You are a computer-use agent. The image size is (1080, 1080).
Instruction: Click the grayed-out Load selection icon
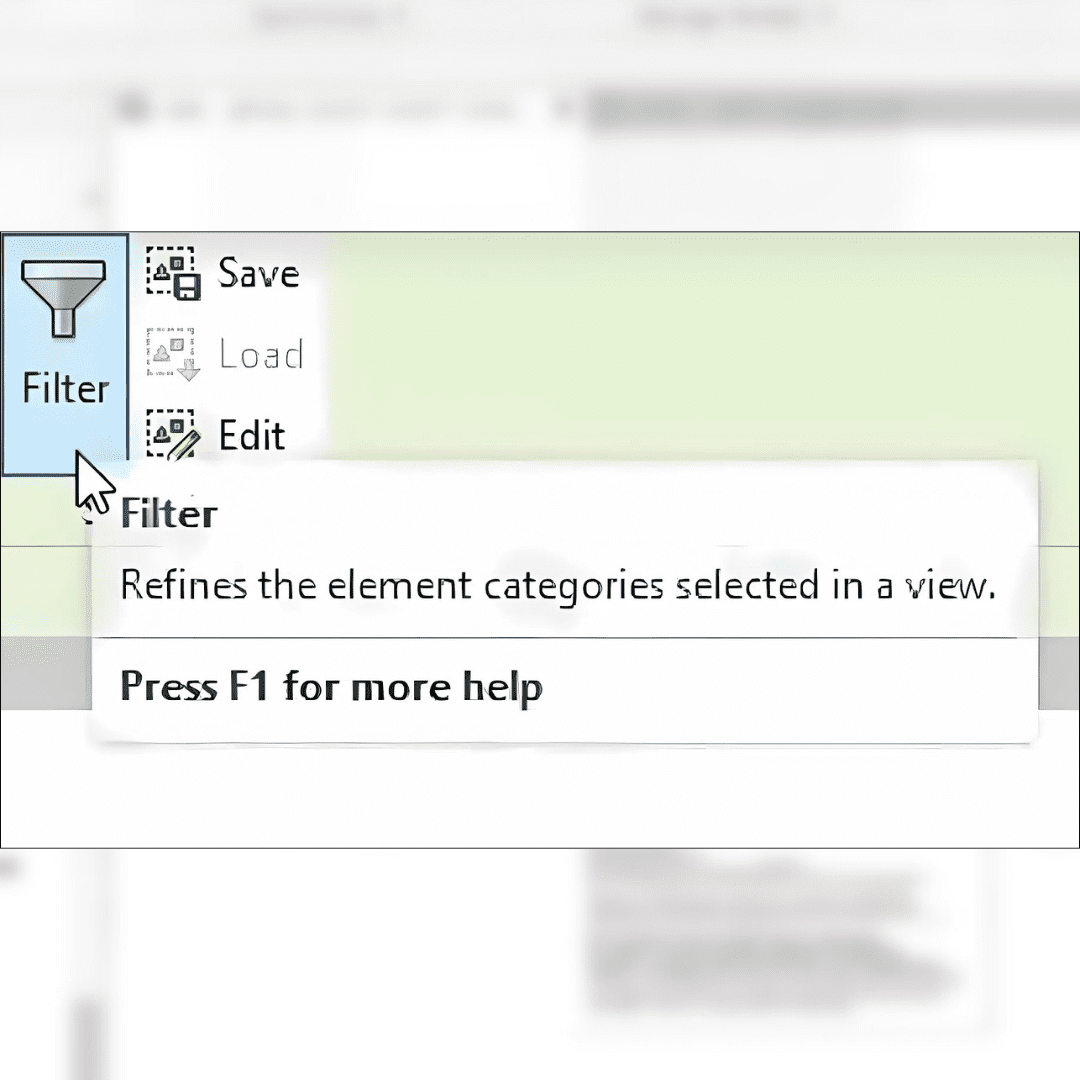click(x=173, y=354)
